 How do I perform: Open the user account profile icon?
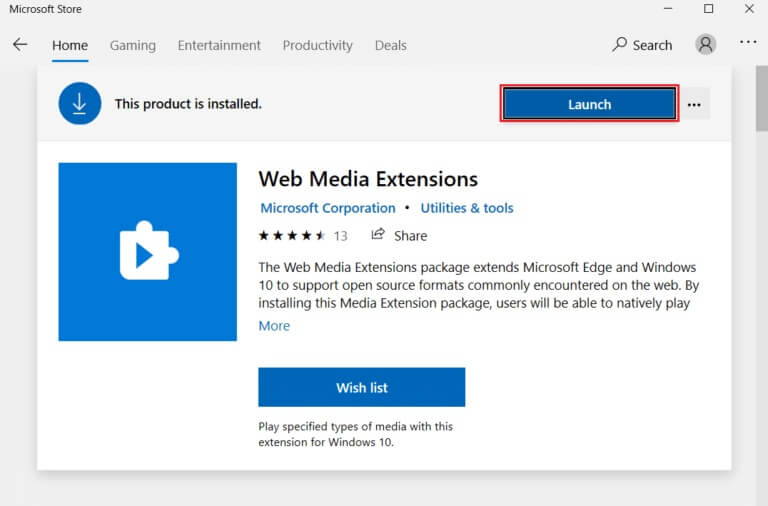(x=705, y=45)
